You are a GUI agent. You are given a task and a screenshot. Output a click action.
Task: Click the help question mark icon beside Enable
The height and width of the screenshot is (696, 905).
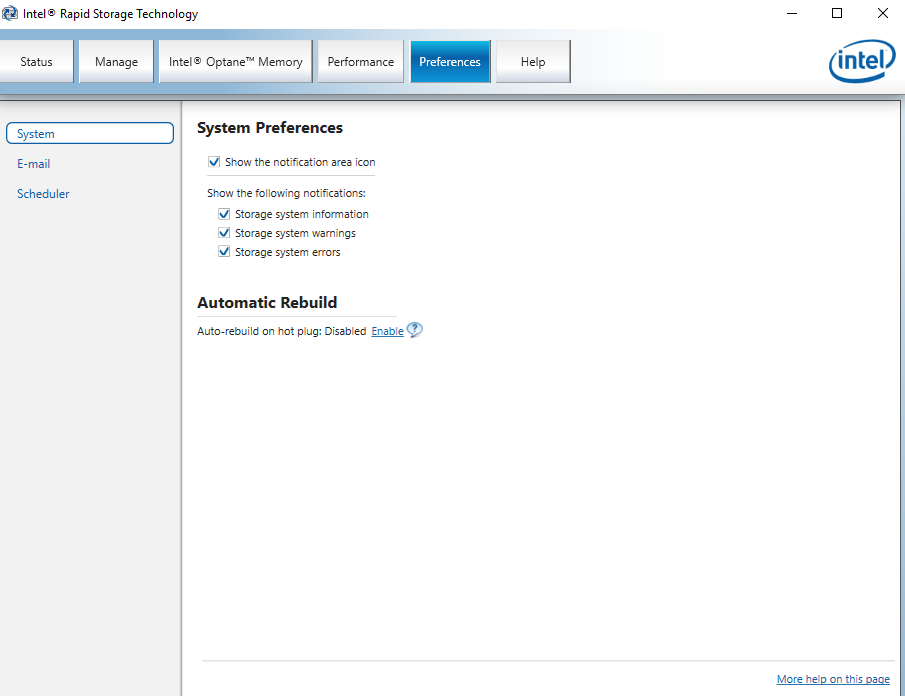pos(414,330)
